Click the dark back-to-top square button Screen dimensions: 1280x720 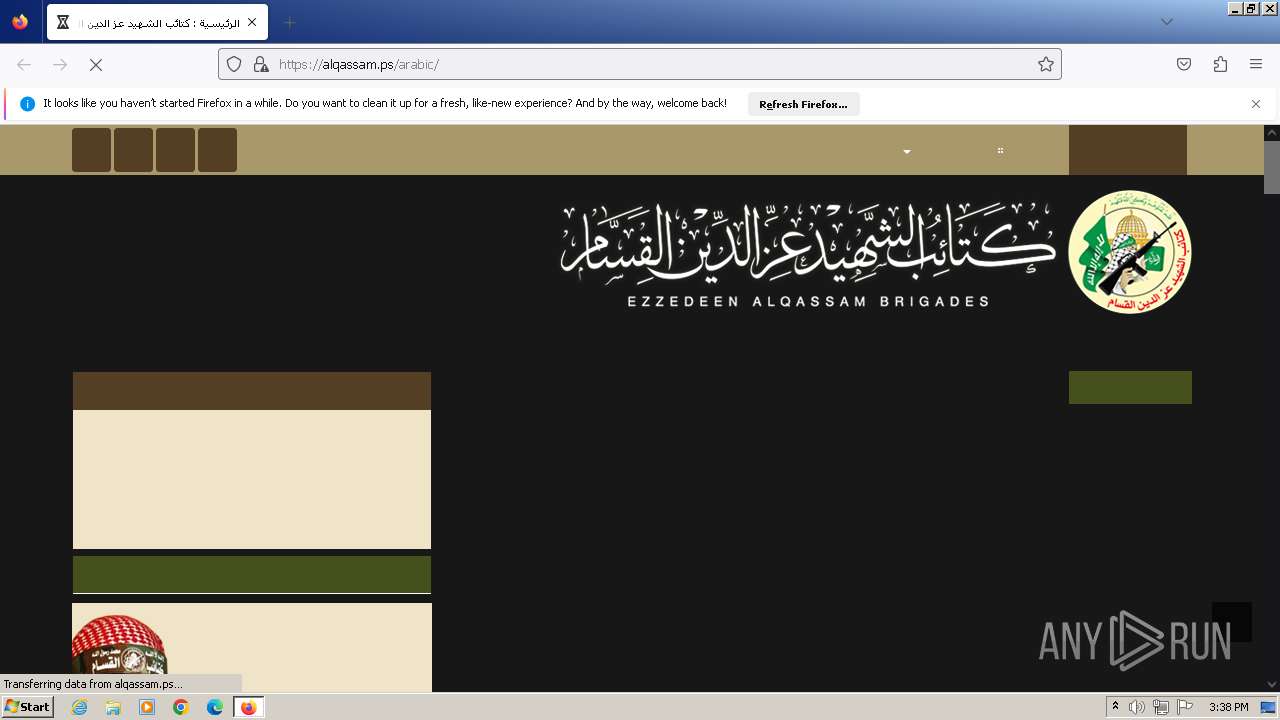(1232, 622)
